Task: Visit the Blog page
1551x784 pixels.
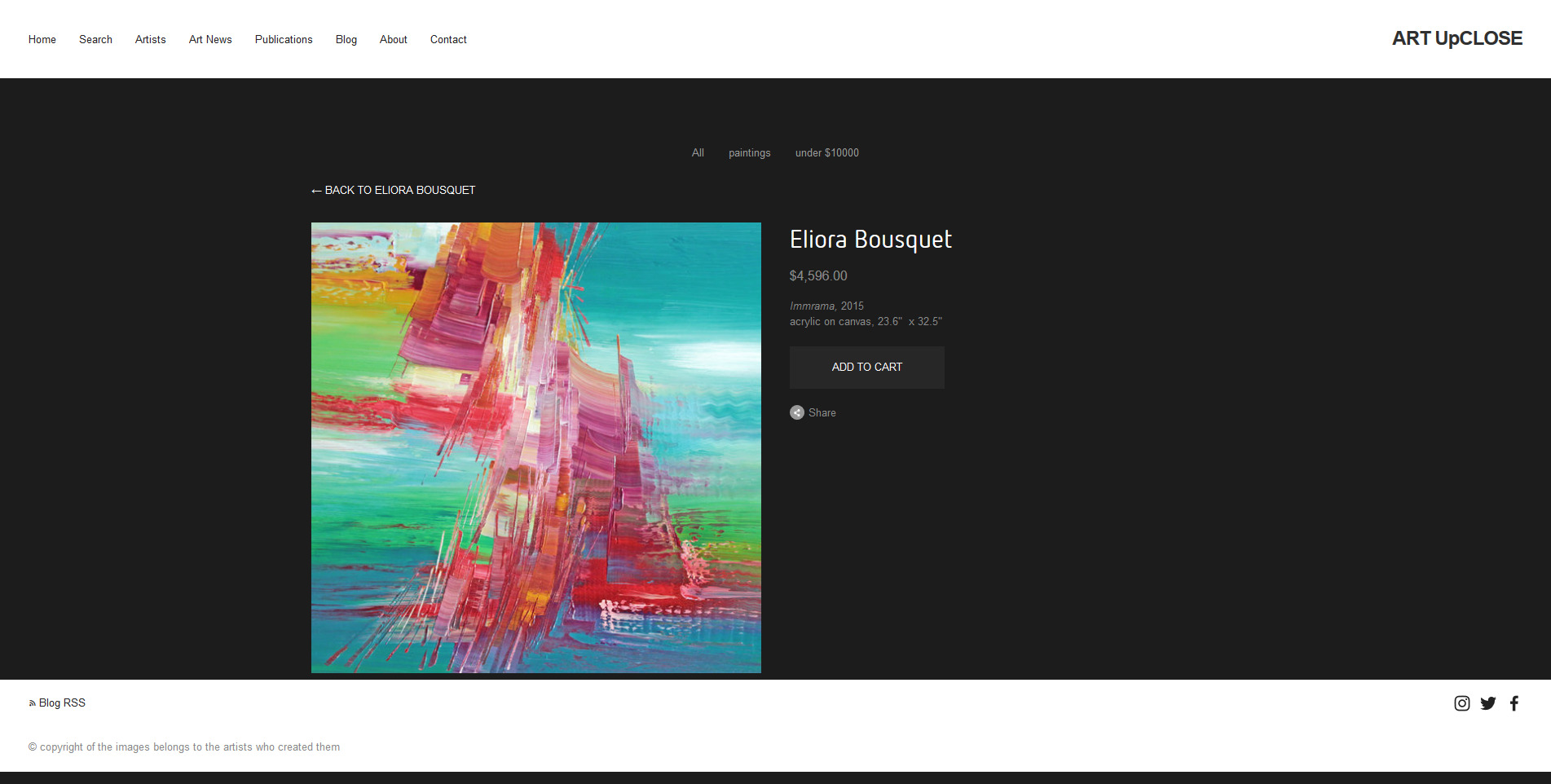Action: [346, 39]
